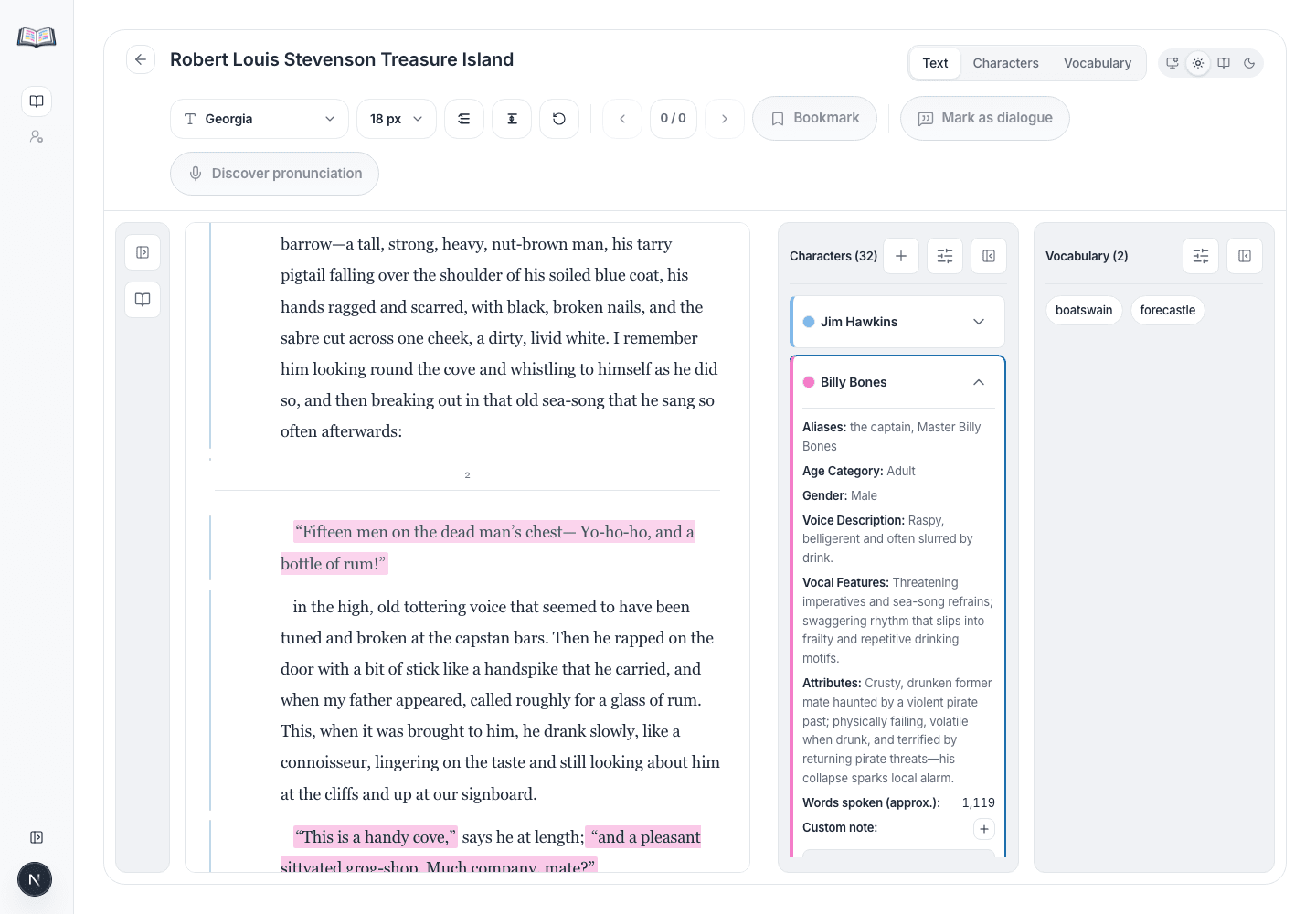Collapse the Billy Bones character card
This screenshot has width=1316, height=914.
click(x=979, y=382)
